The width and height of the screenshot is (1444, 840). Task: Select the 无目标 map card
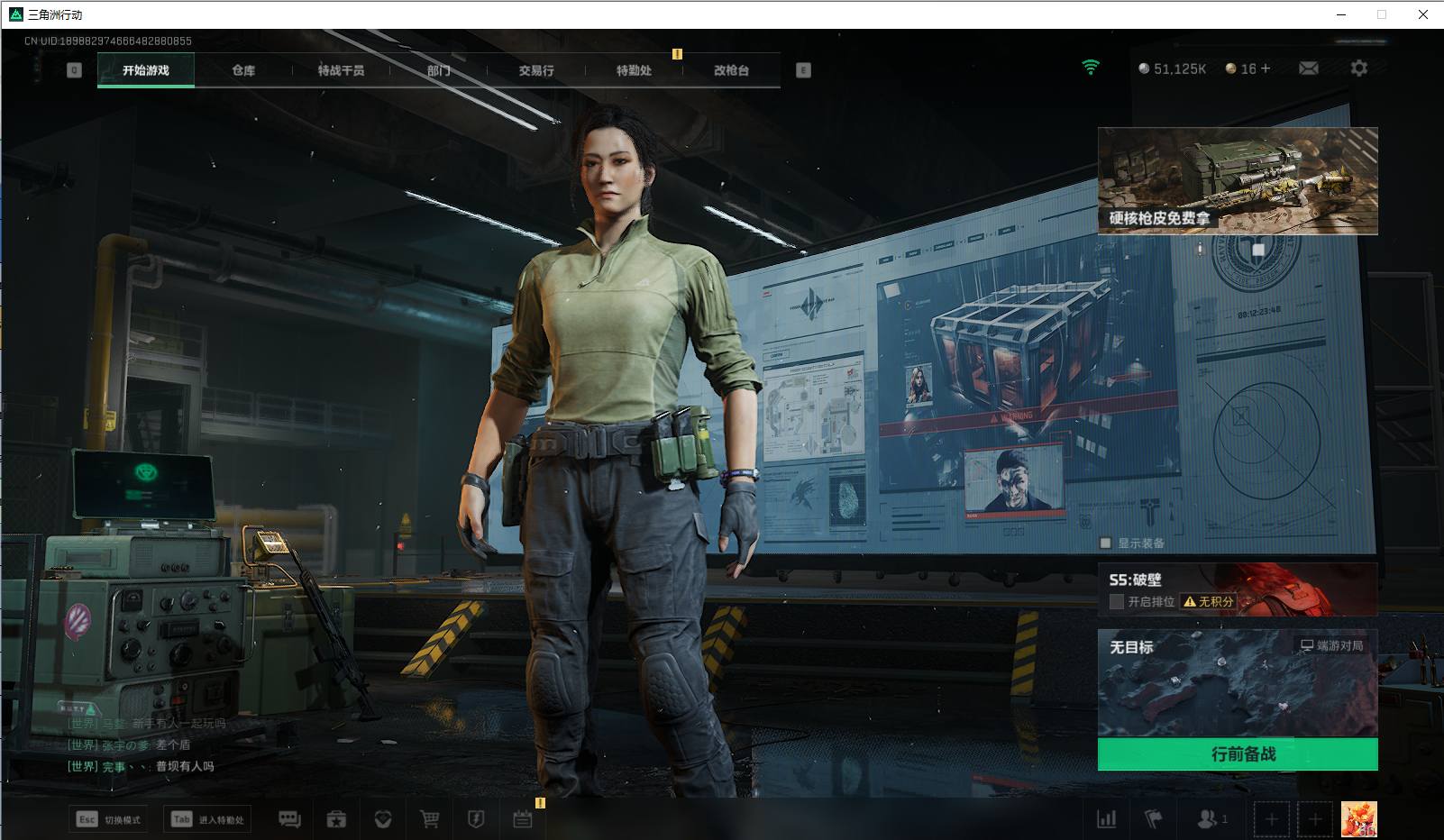[1238, 684]
